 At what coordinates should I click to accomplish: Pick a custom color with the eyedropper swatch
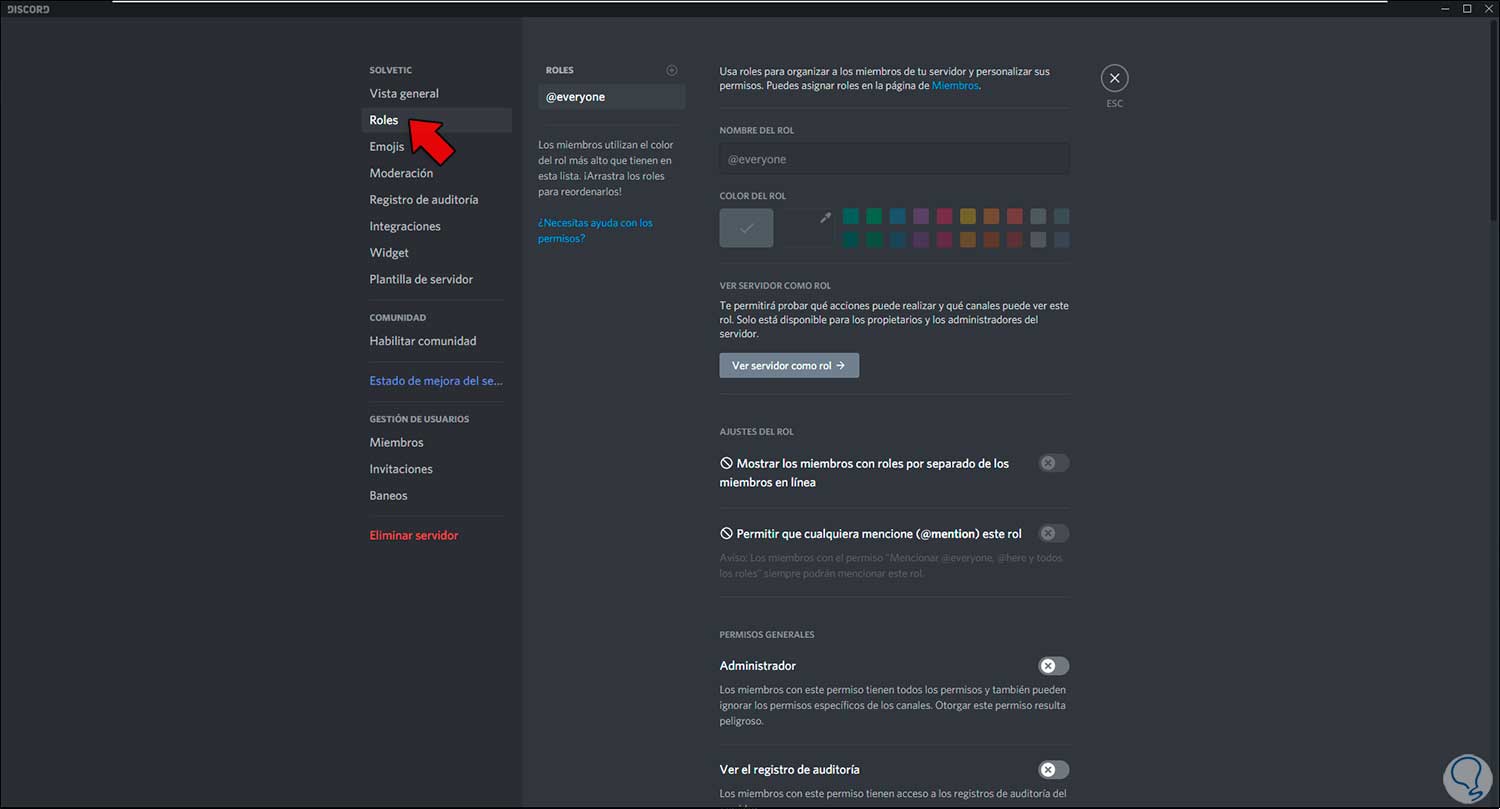[x=808, y=228]
